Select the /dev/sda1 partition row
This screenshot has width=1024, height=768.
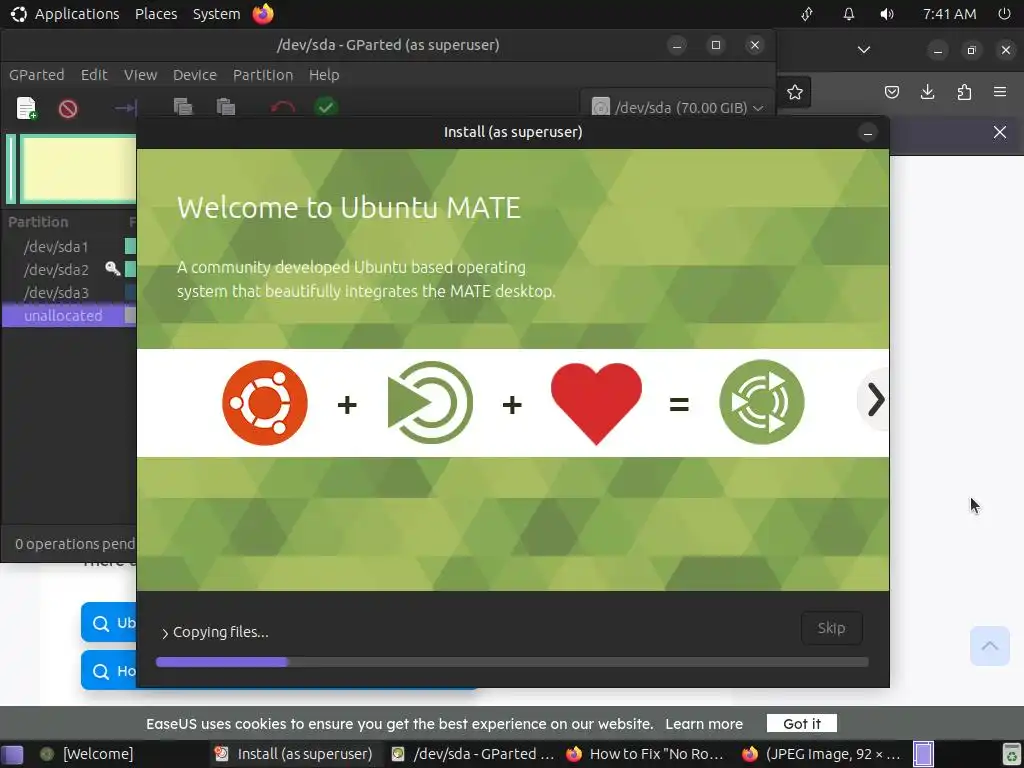70,247
